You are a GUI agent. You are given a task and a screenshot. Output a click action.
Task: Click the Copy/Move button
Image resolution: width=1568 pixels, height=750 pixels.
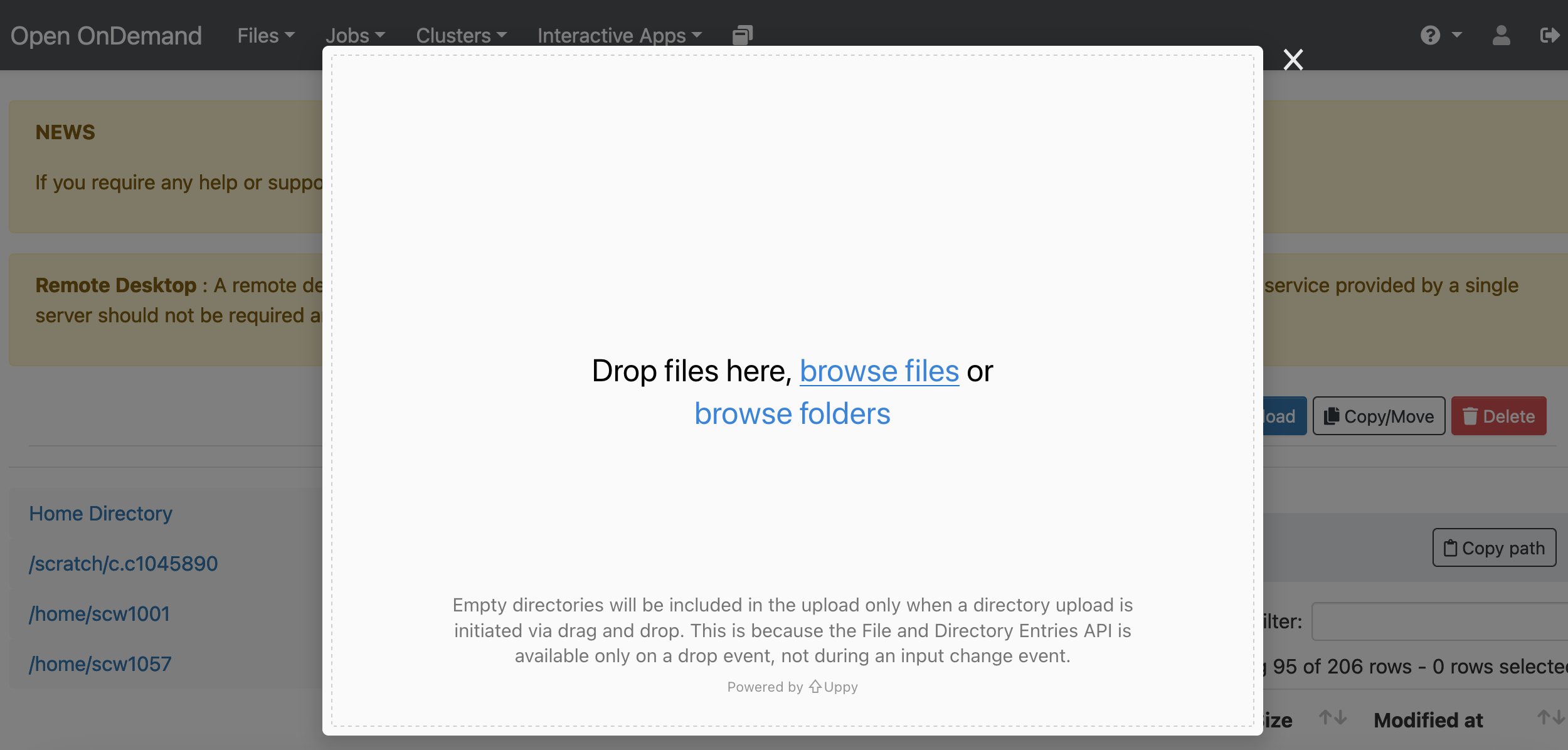(1380, 417)
